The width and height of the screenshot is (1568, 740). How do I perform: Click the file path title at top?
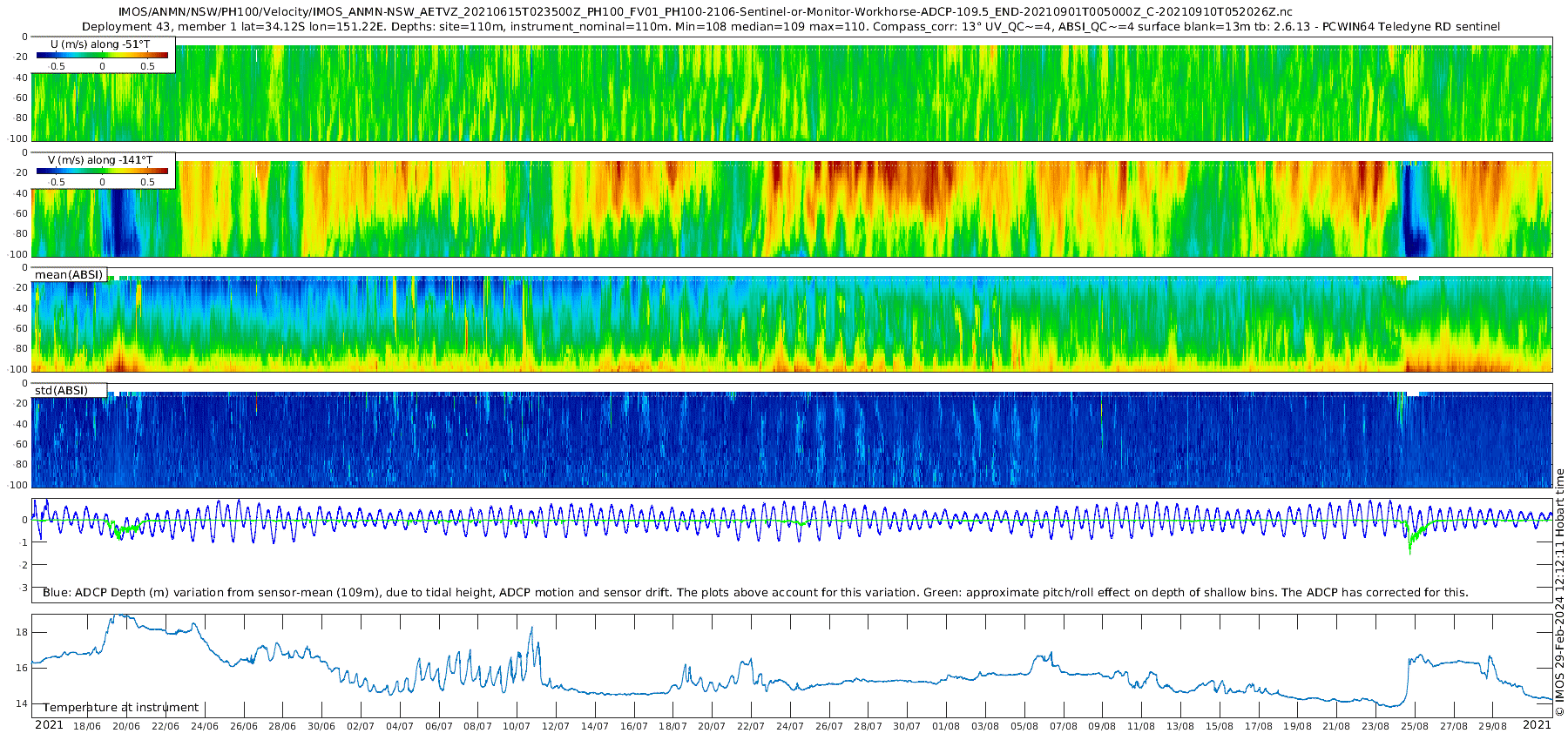click(706, 12)
